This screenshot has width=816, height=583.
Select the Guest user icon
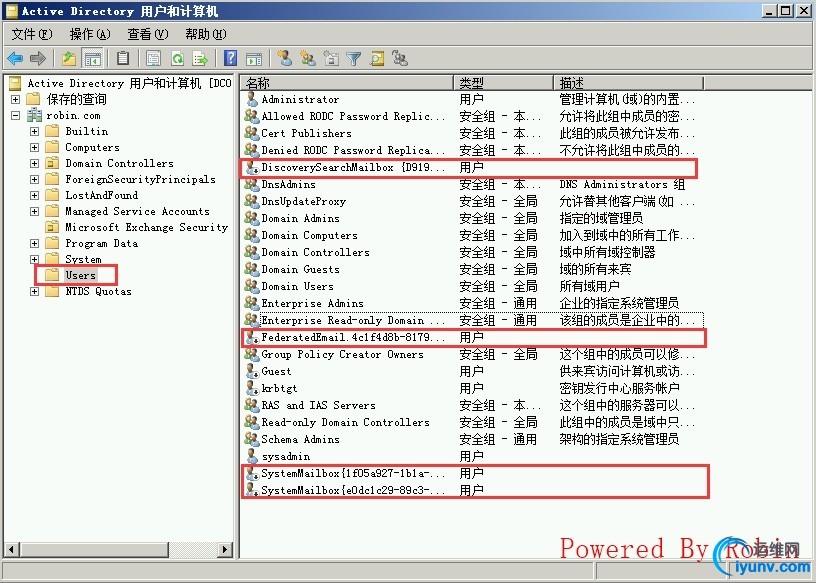tap(252, 371)
